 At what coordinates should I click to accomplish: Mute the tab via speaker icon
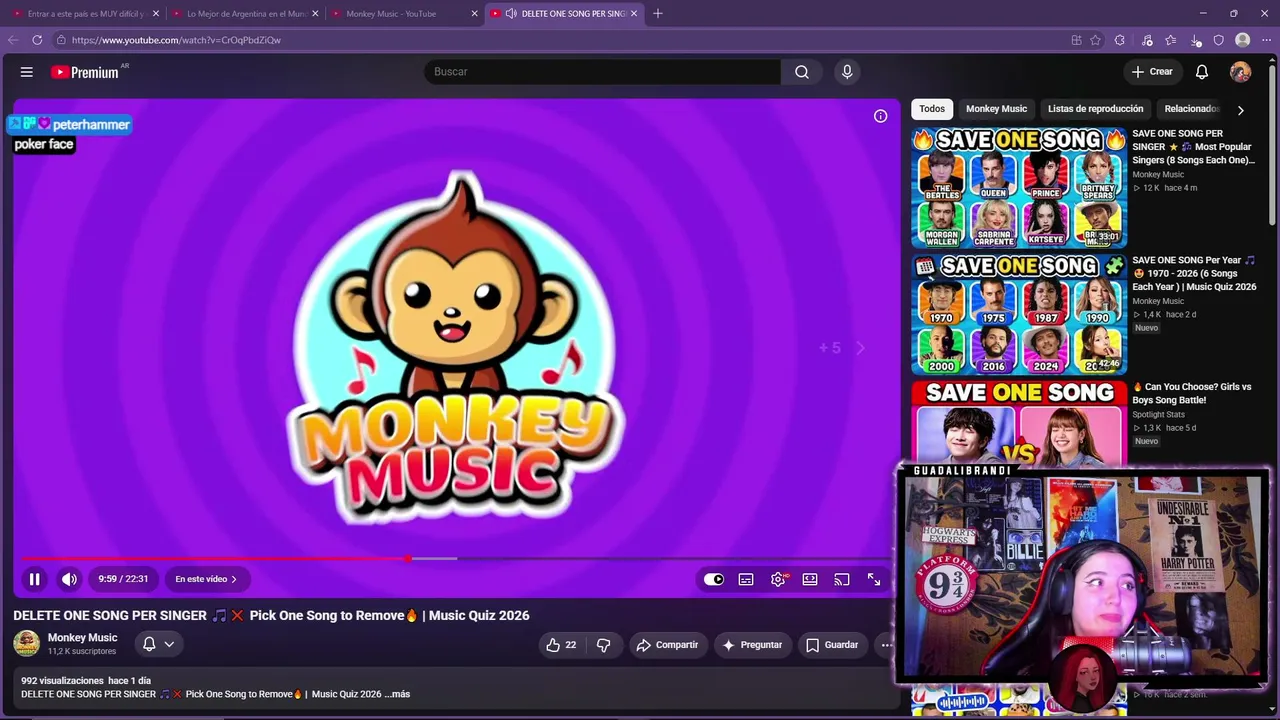pyautogui.click(x=511, y=14)
